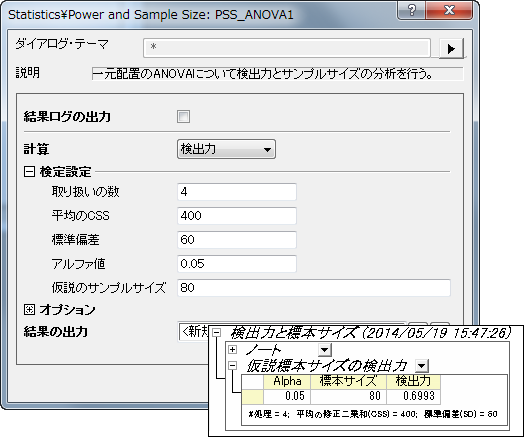Screen dimensions: 524x437
Task: Click the 結果の出力 field
Action: pos(194,331)
